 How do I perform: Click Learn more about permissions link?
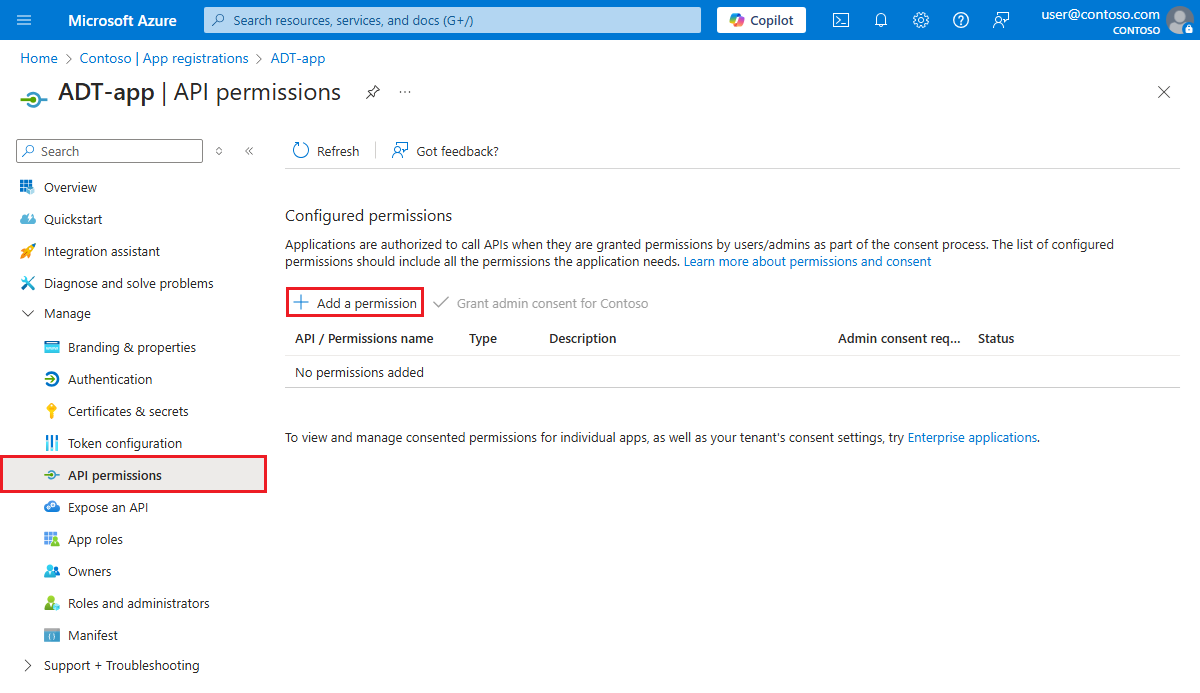tap(807, 262)
